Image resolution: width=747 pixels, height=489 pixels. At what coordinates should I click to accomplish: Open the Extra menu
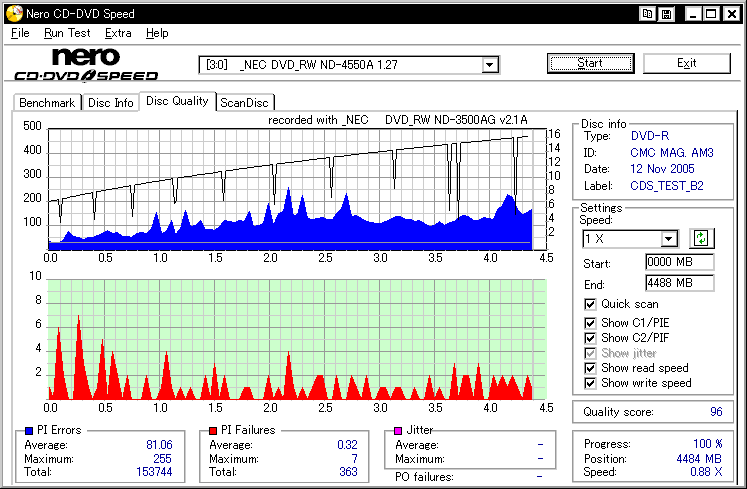point(118,33)
